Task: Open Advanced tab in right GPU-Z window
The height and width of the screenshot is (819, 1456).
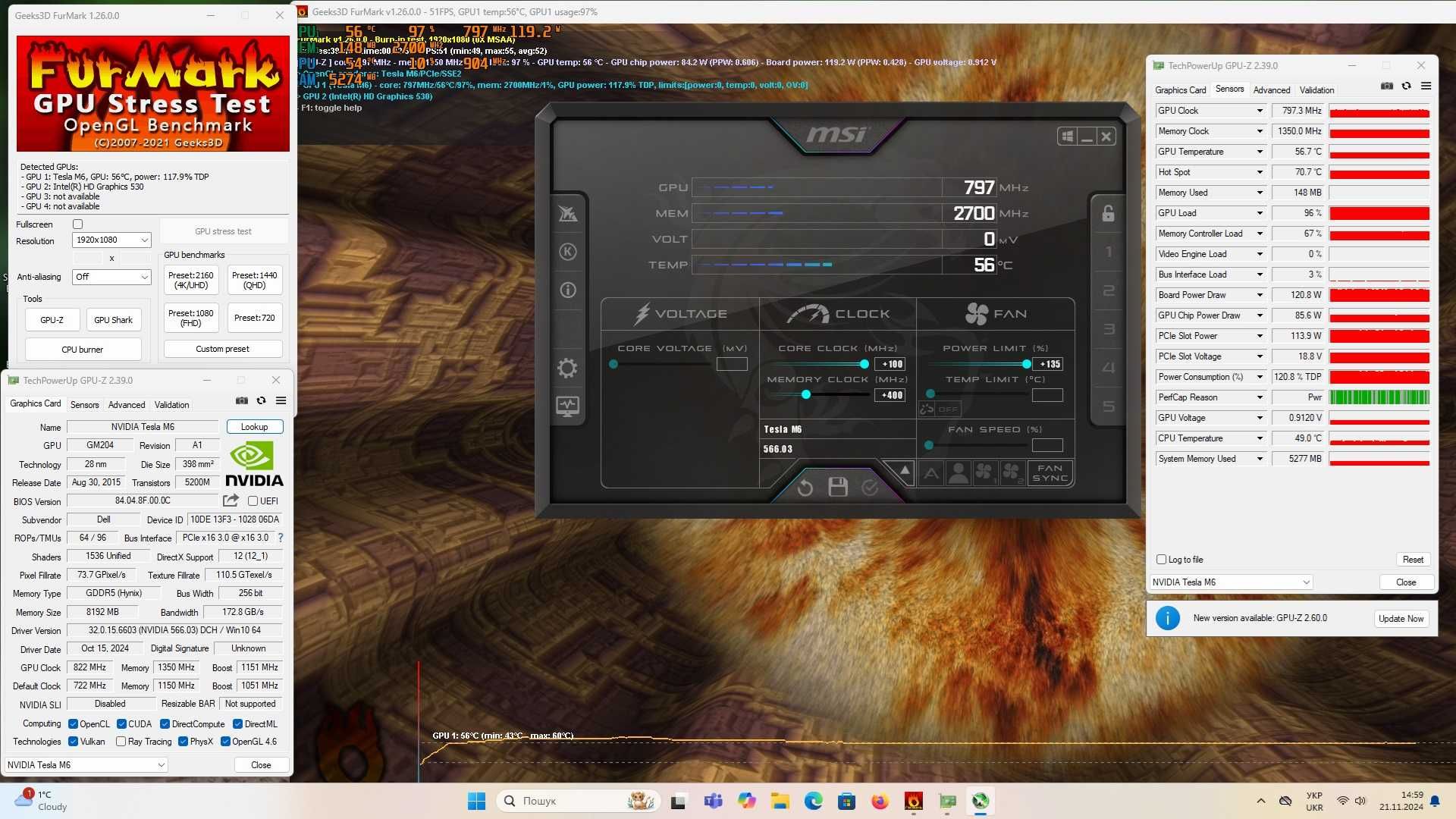Action: (1272, 90)
